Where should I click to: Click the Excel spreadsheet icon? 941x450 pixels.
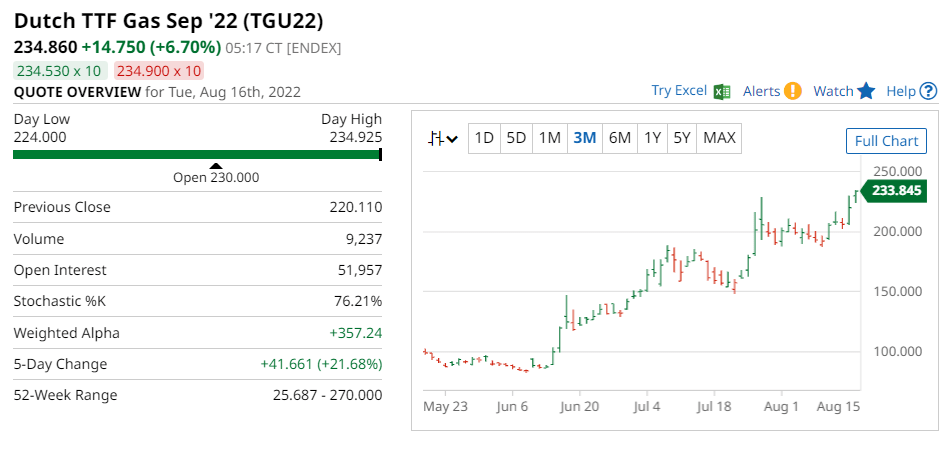pyautogui.click(x=722, y=91)
